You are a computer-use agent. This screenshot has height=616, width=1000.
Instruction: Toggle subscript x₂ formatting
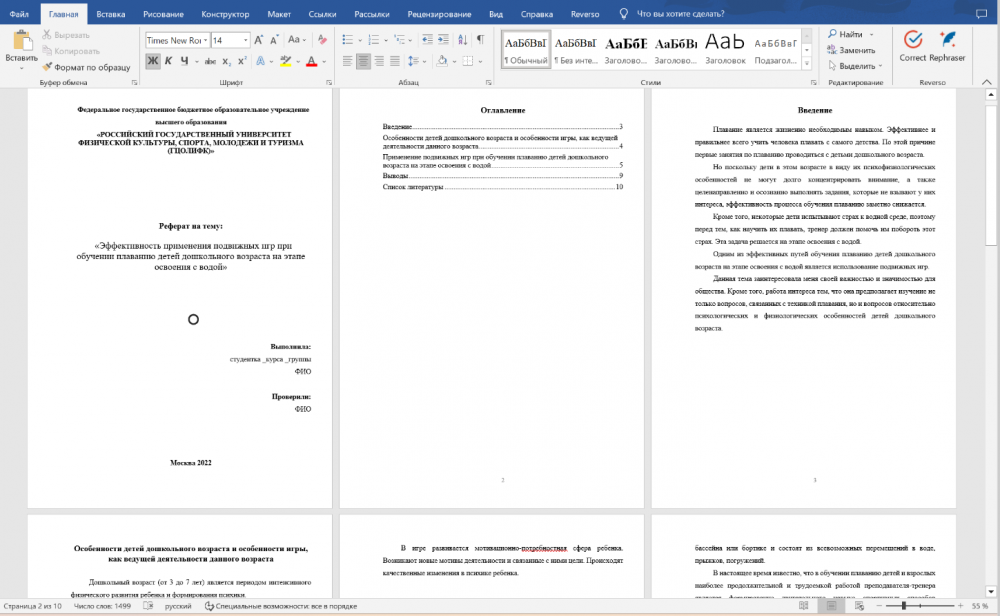click(226, 61)
